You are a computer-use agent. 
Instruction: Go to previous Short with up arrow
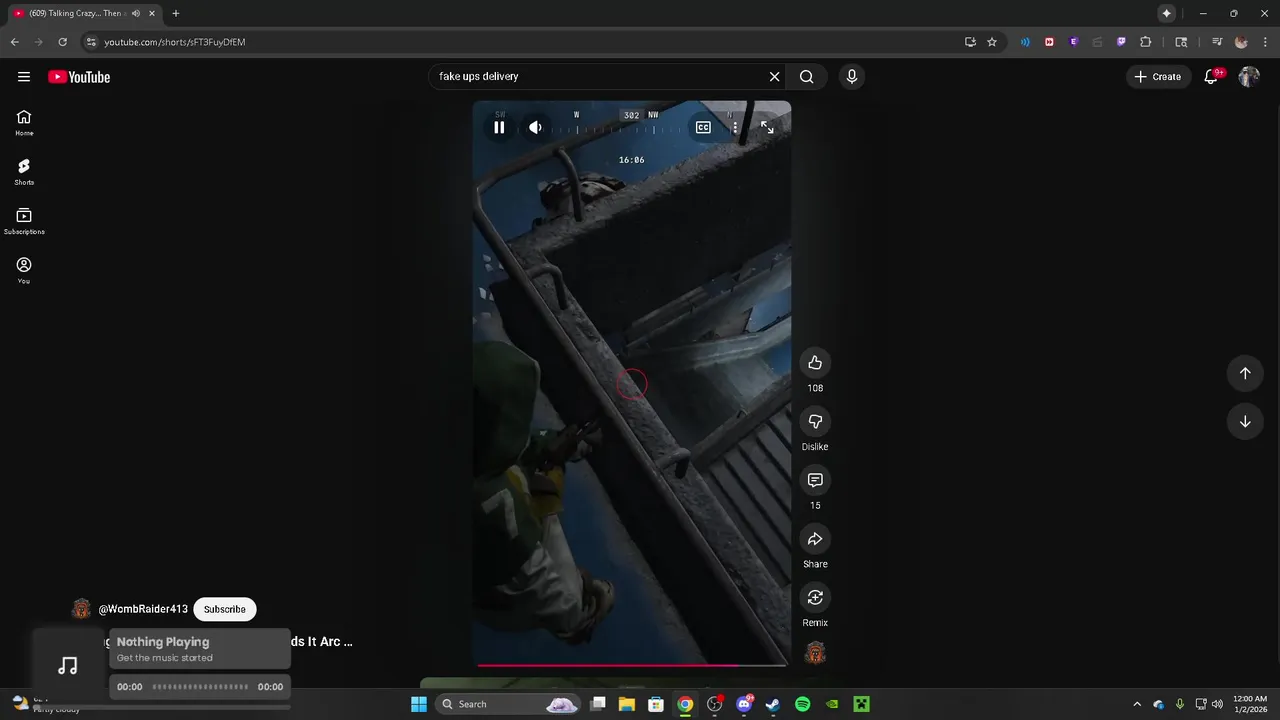(x=1245, y=373)
